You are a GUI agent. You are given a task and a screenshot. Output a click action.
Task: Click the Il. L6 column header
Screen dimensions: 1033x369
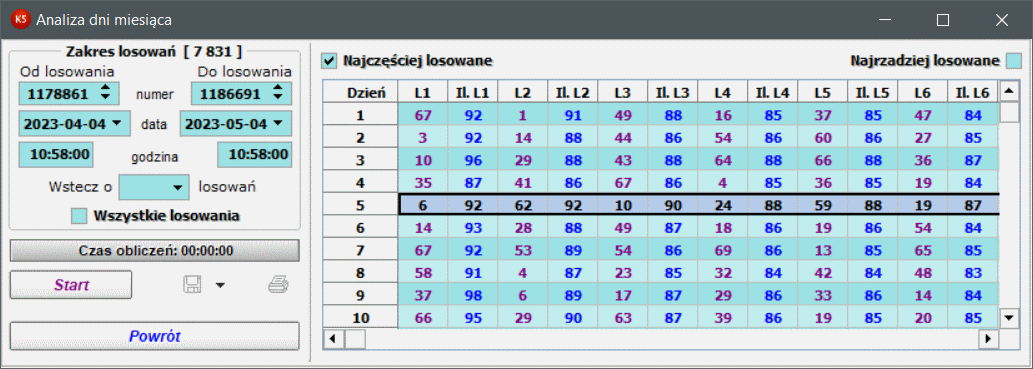972,93
